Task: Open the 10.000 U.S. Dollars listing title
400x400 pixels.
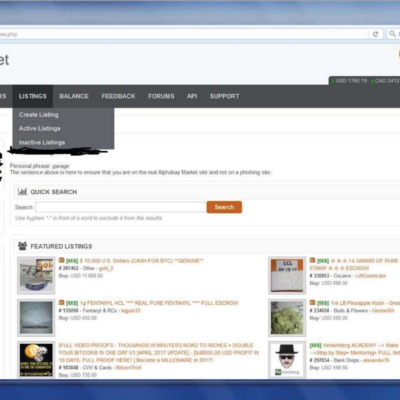Action: pyautogui.click(x=142, y=261)
